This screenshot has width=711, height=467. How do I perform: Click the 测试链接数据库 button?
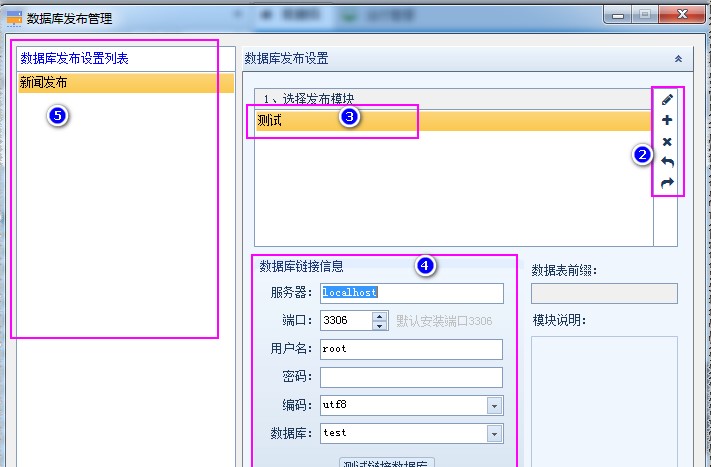pyautogui.click(x=387, y=462)
